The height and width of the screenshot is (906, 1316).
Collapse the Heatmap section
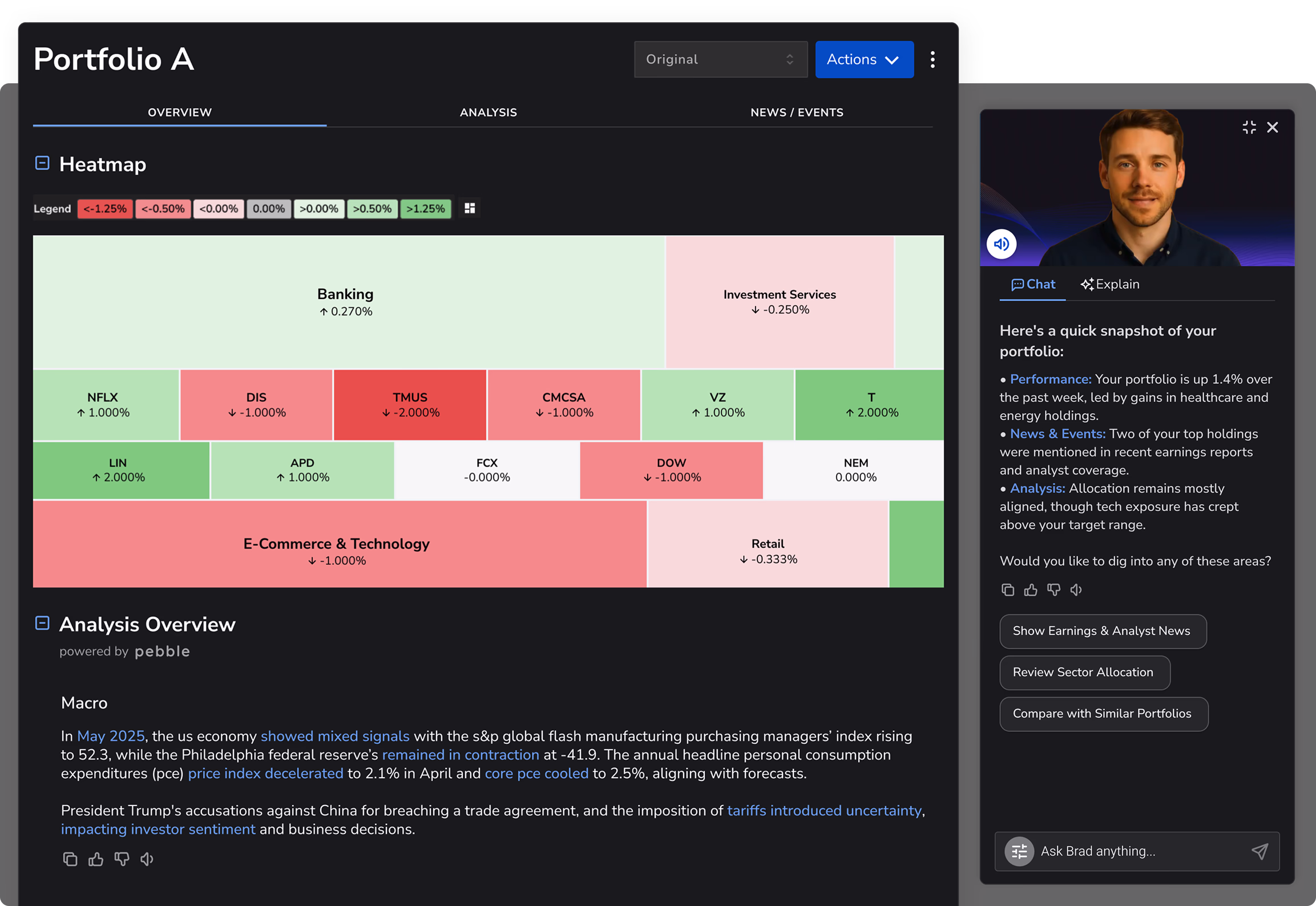point(42,163)
